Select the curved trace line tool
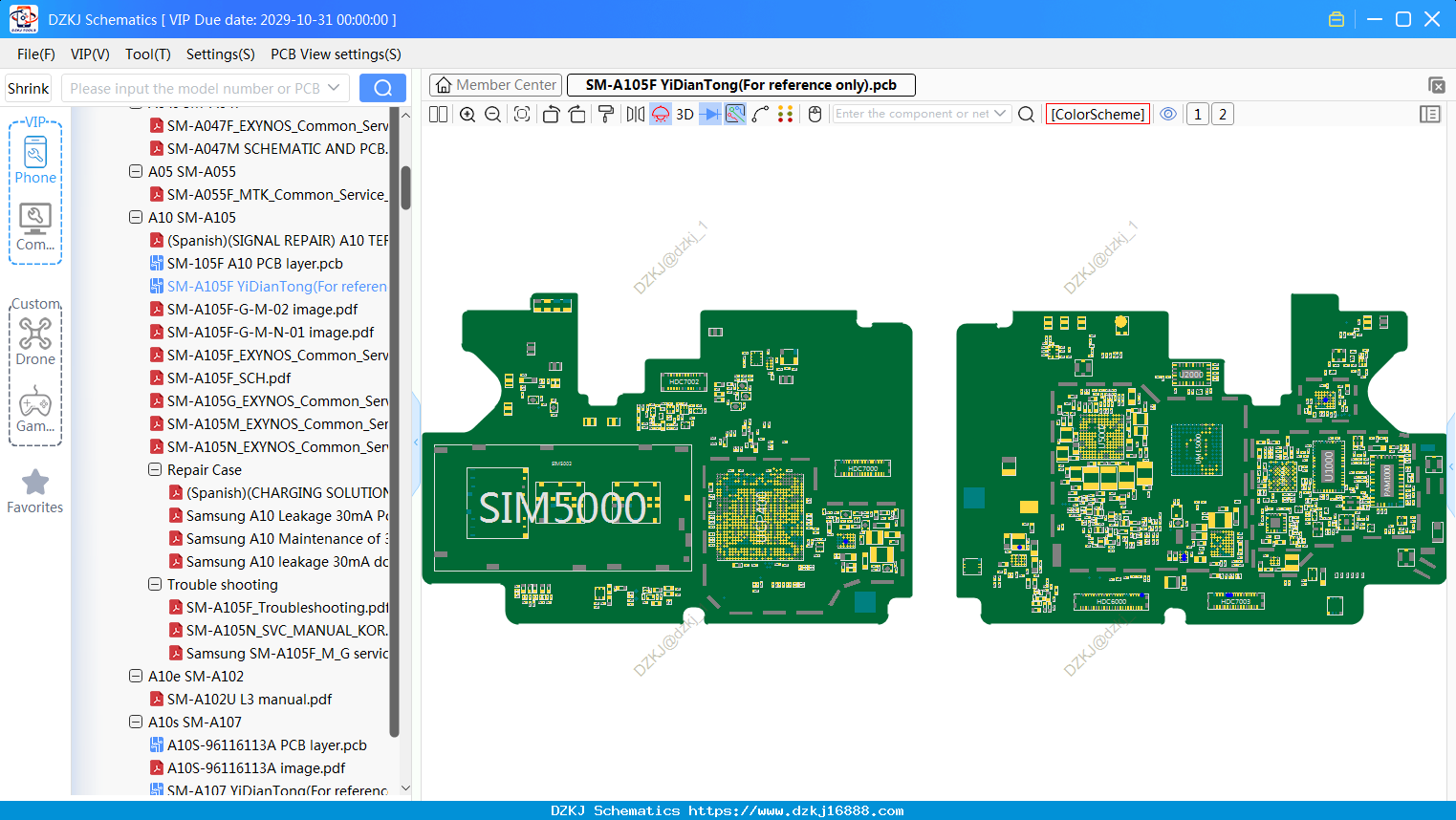The image size is (1456, 820). click(761, 114)
